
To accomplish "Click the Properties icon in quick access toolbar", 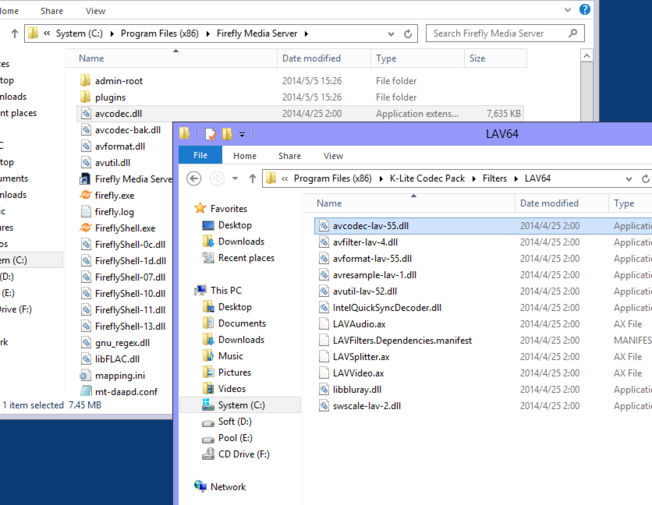I will pyautogui.click(x=211, y=134).
